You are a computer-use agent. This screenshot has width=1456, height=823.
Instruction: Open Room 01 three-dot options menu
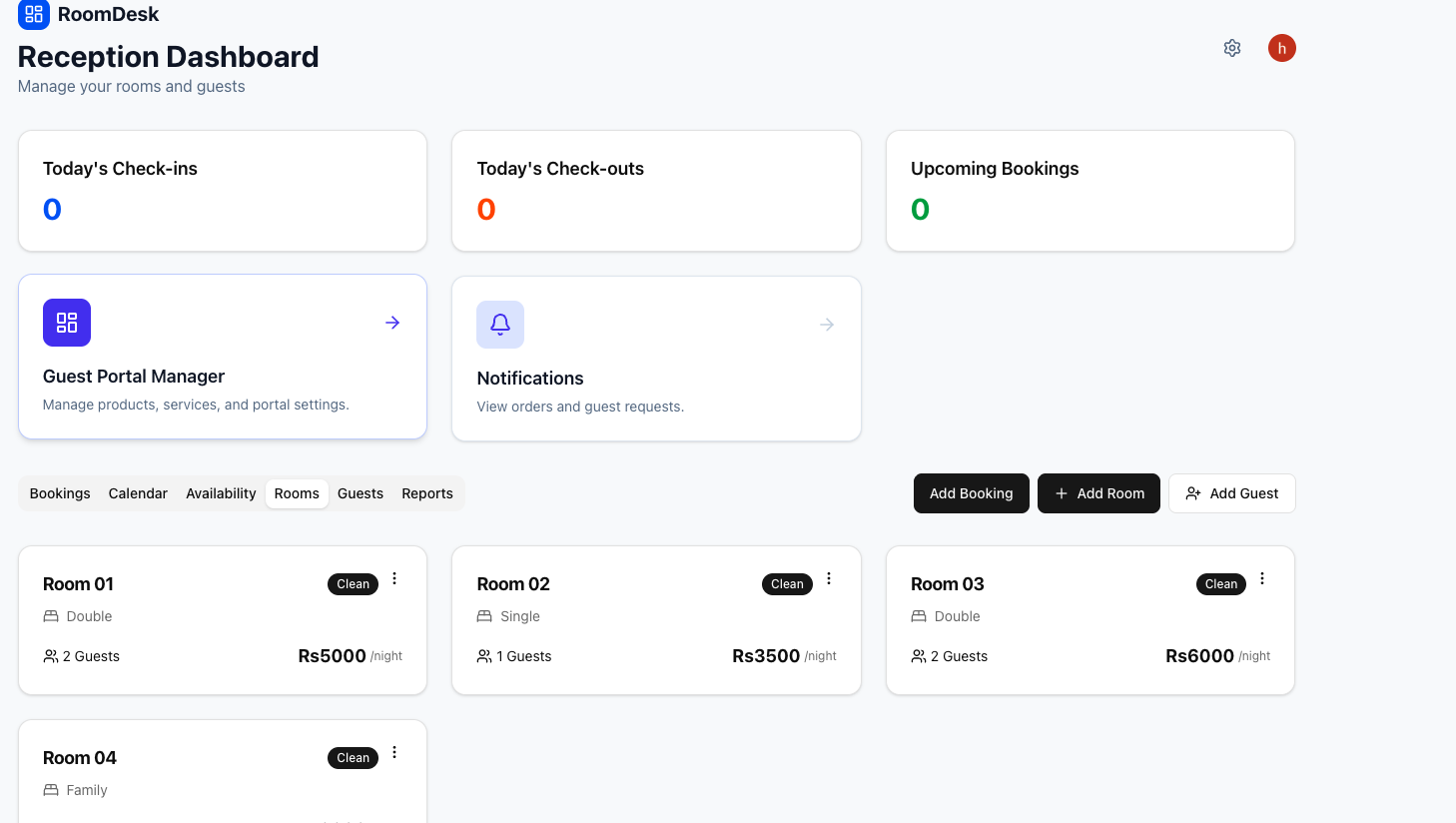pyautogui.click(x=394, y=578)
